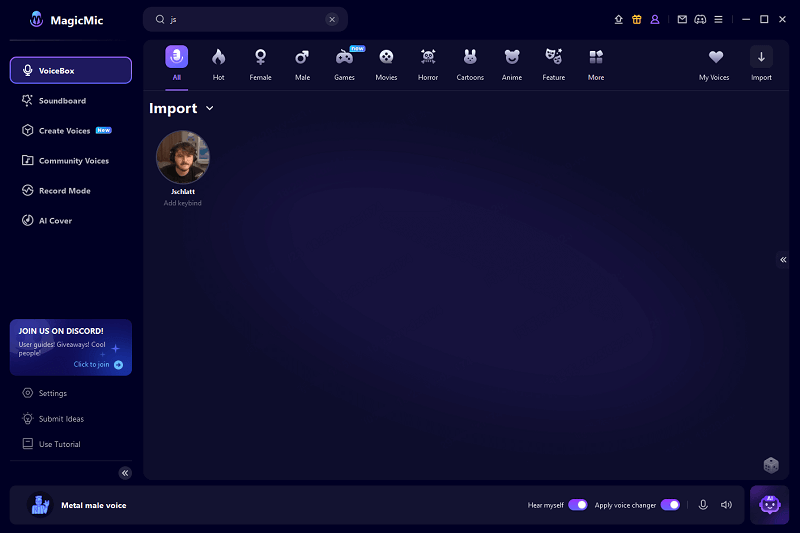This screenshot has width=800, height=533.
Task: Click the upload/share icon in title bar
Action: (618, 19)
